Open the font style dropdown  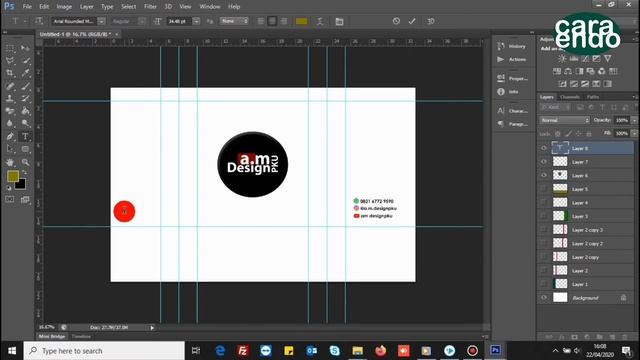coord(142,21)
